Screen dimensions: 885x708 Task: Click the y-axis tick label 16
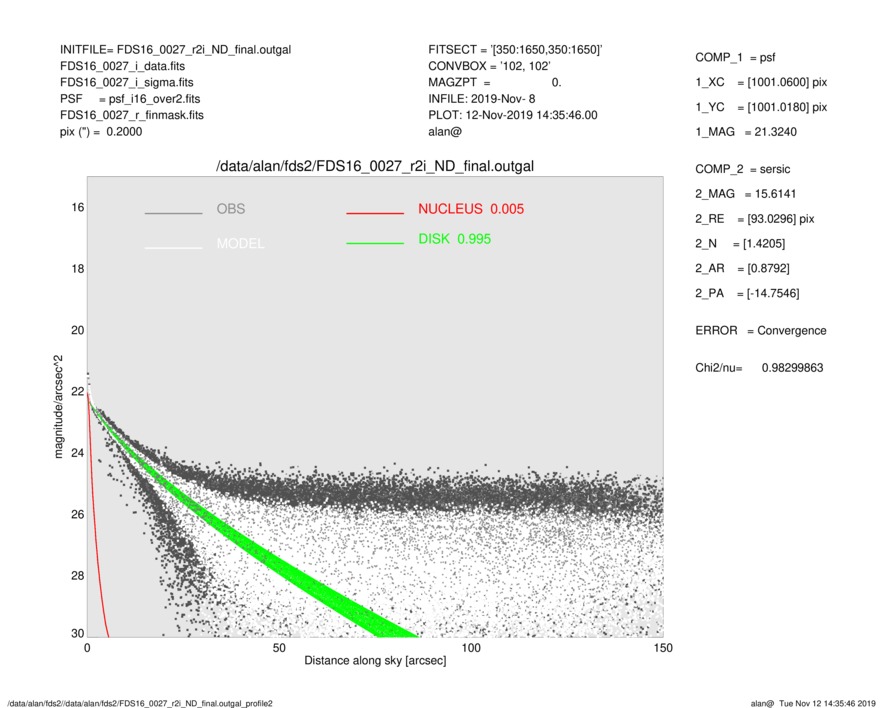[77, 208]
